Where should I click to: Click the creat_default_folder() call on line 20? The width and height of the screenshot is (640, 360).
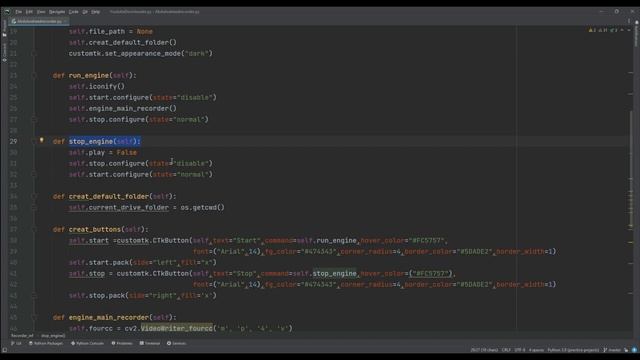click(133, 42)
